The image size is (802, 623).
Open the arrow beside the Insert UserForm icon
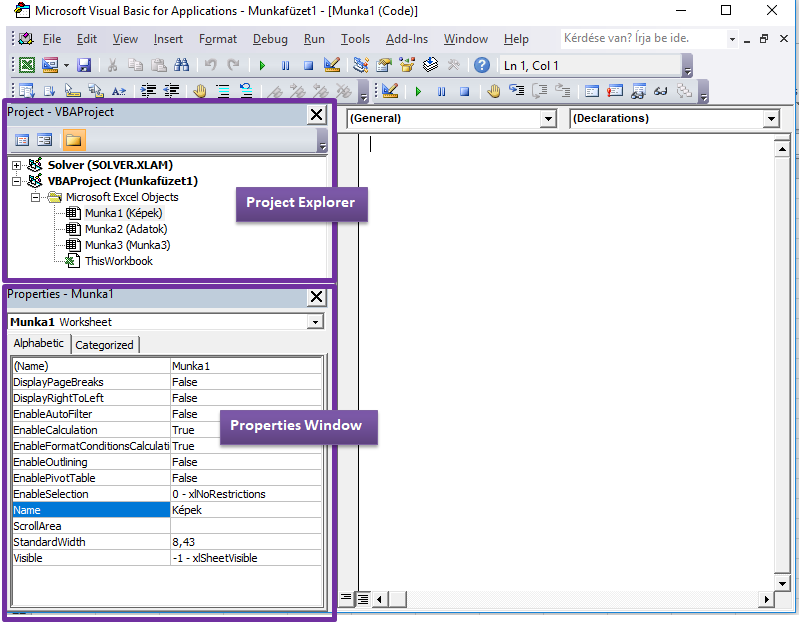pos(66,65)
